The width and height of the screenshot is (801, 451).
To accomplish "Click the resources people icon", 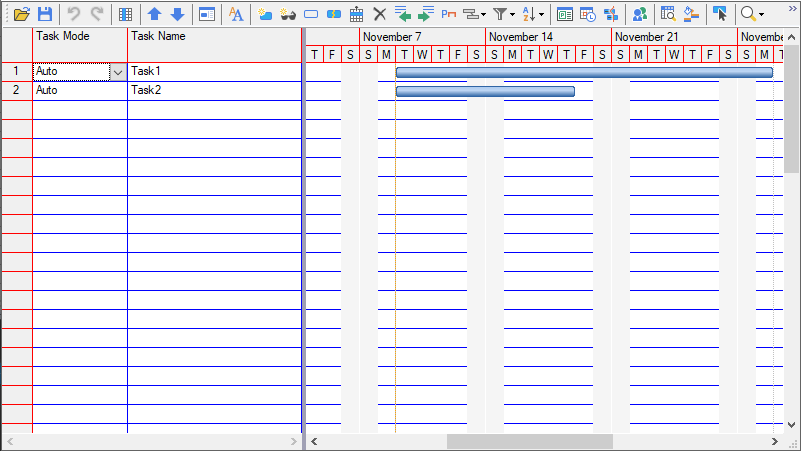I will click(640, 14).
